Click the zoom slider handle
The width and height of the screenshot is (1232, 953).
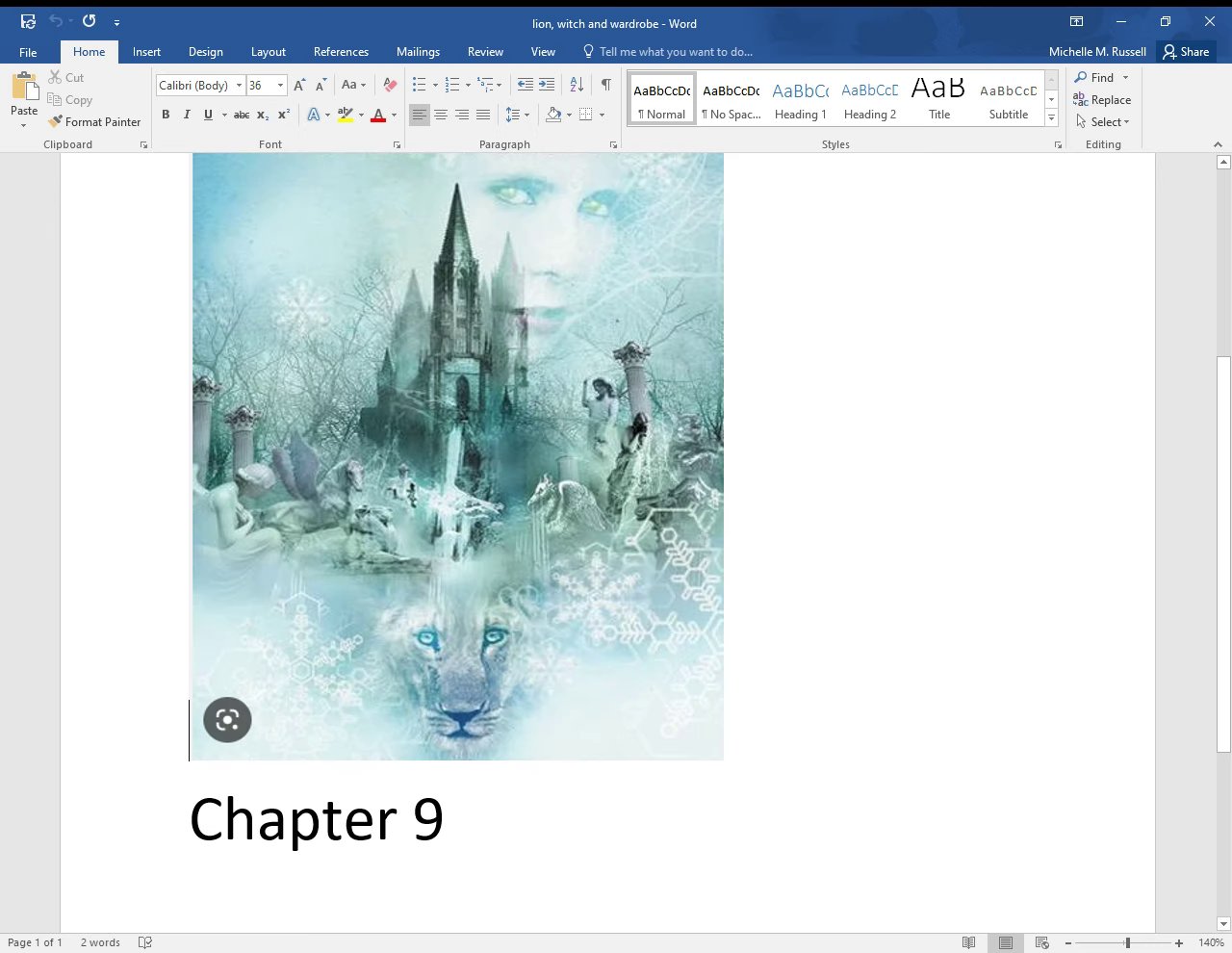[x=1127, y=943]
